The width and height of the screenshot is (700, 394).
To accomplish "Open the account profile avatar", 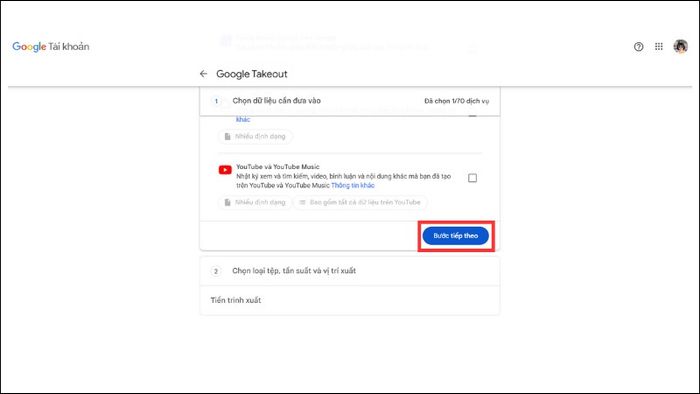I will pos(680,46).
